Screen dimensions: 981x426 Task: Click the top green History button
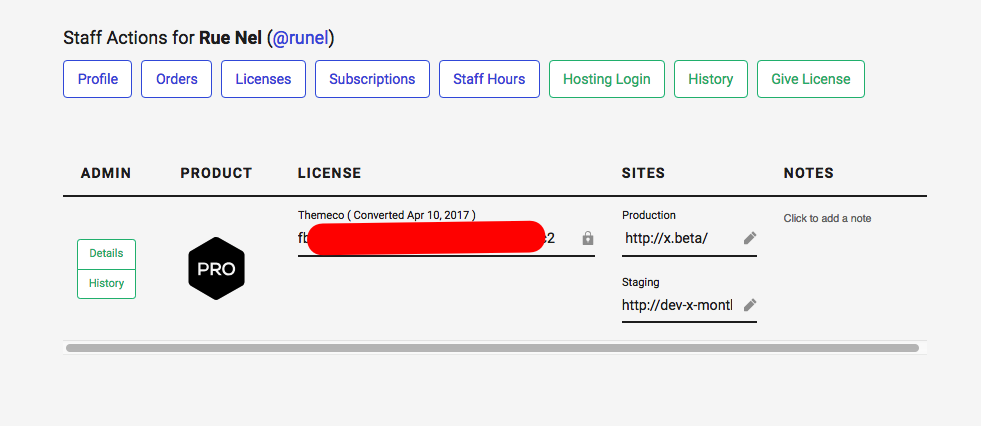[711, 79]
